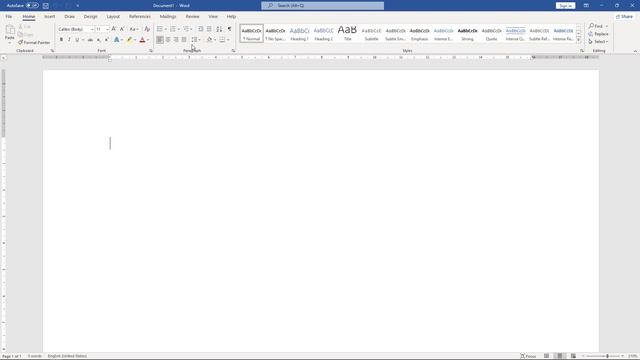The height and width of the screenshot is (360, 640).
Task: Toggle Show/Hide paragraph marks
Action: click(x=229, y=29)
